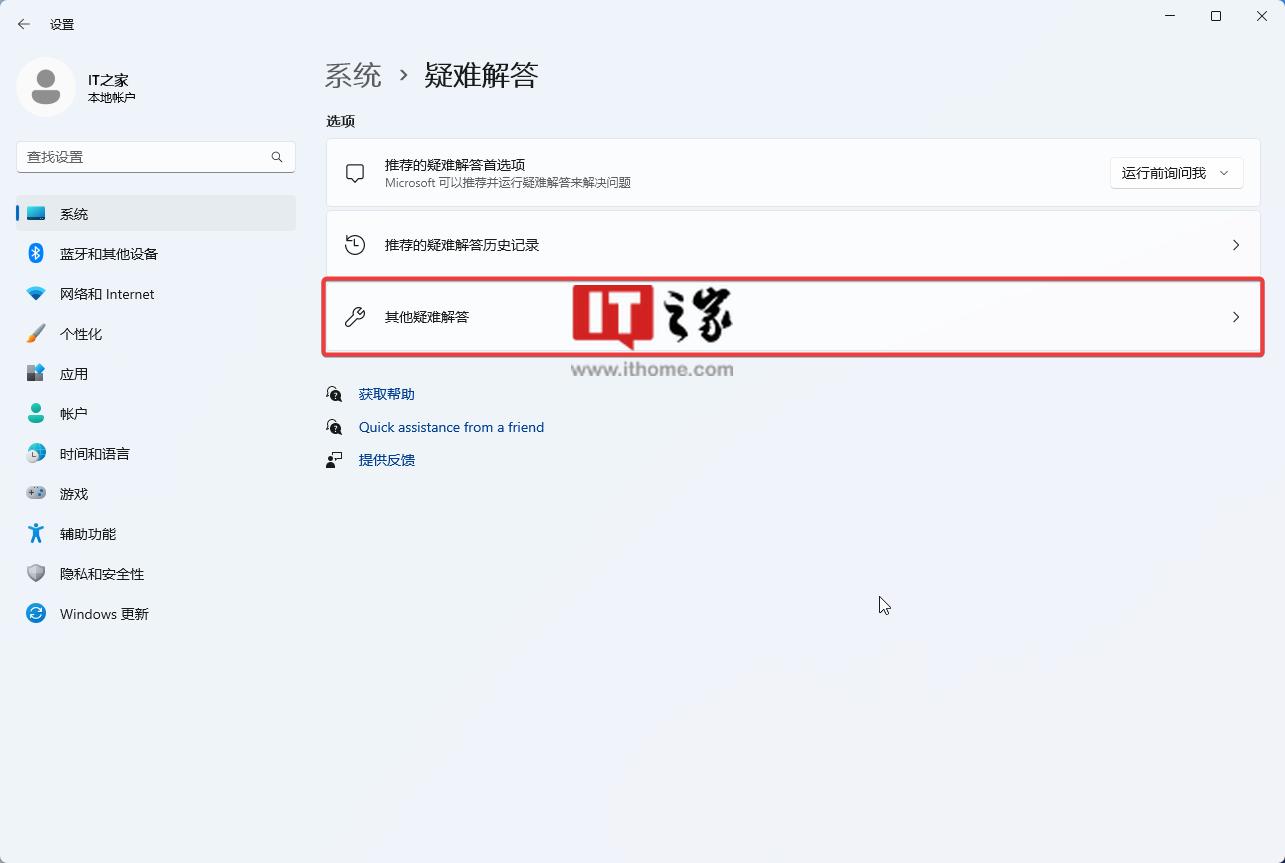Open the 运行前询问我 dropdown
The image size is (1285, 863).
[x=1176, y=173]
